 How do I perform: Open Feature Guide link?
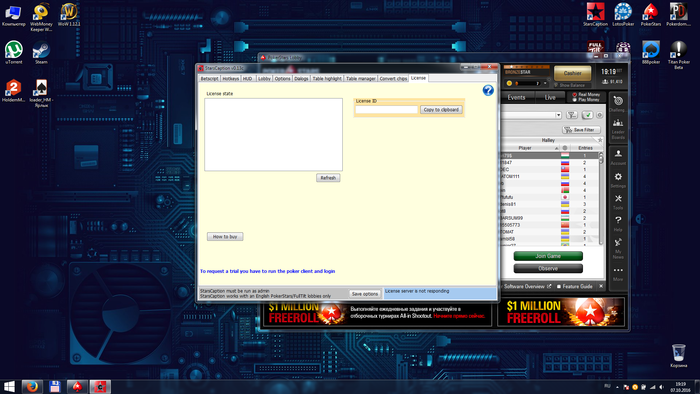click(575, 286)
